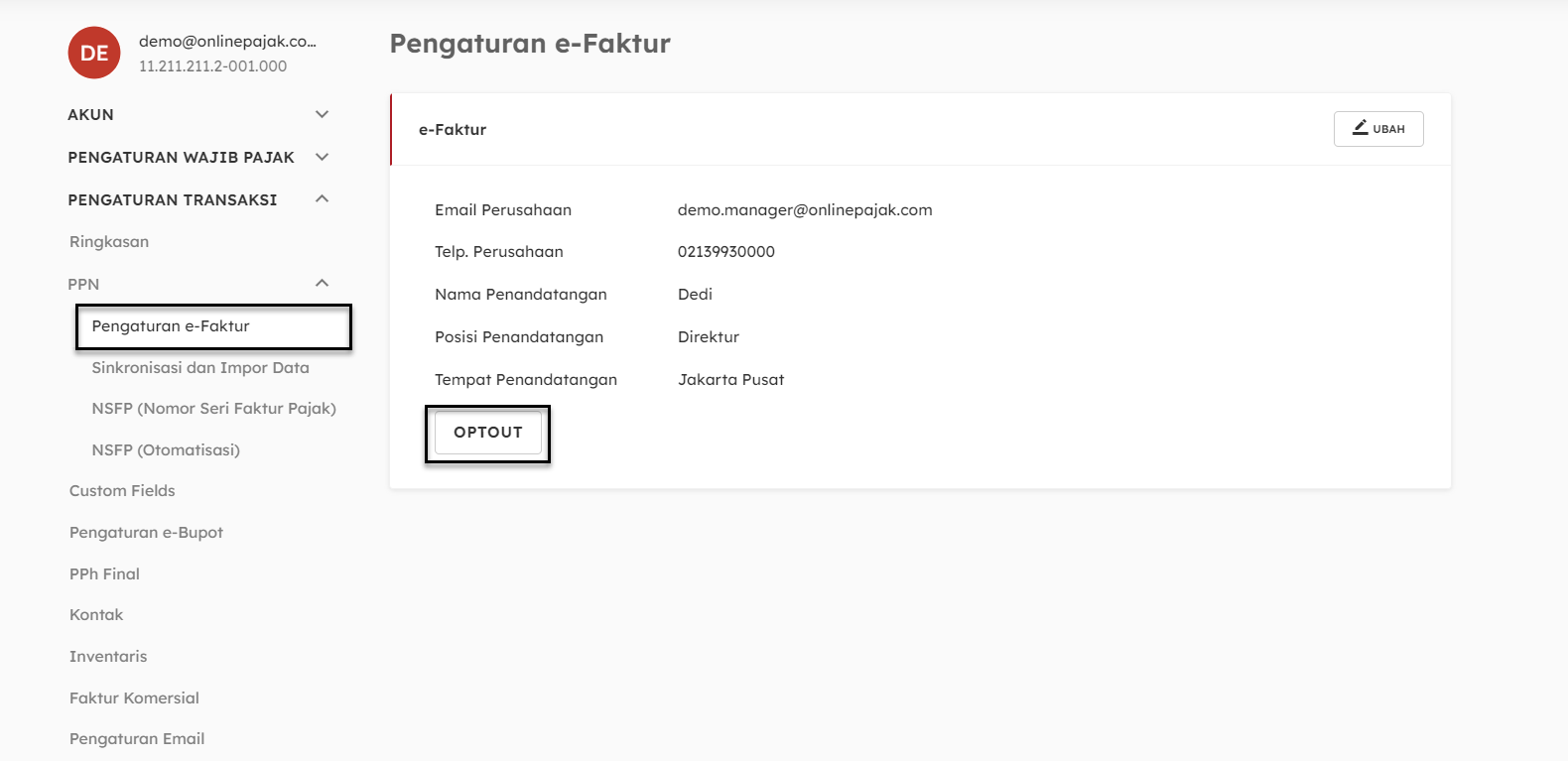This screenshot has width=1568, height=761.
Task: Select Pengaturan e-Faktur in sidebar
Action: click(171, 326)
